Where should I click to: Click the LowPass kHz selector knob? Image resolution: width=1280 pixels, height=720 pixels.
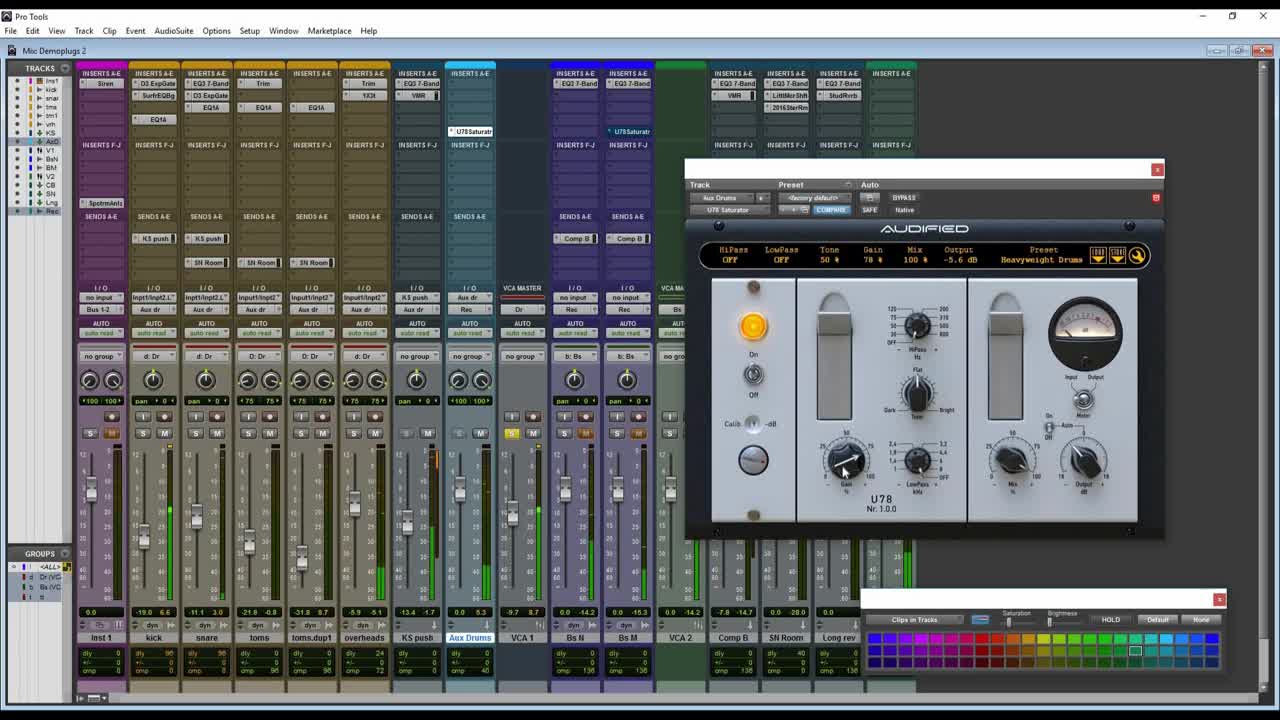(917, 460)
